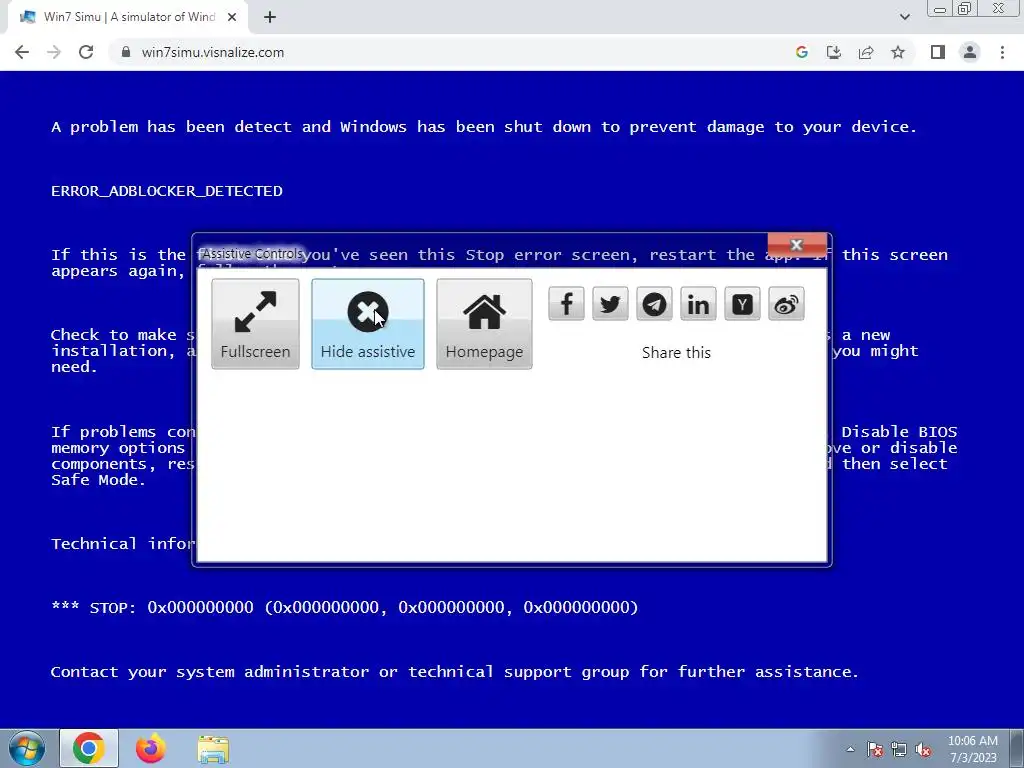Expand the tab search chevron
The width and height of the screenshot is (1024, 768).
click(904, 17)
